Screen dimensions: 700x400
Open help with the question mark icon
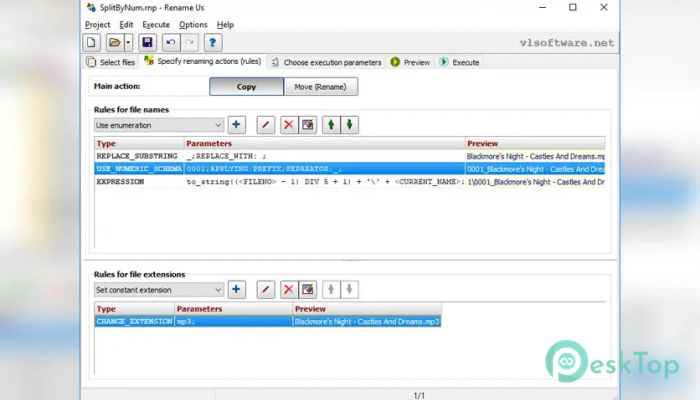click(213, 43)
